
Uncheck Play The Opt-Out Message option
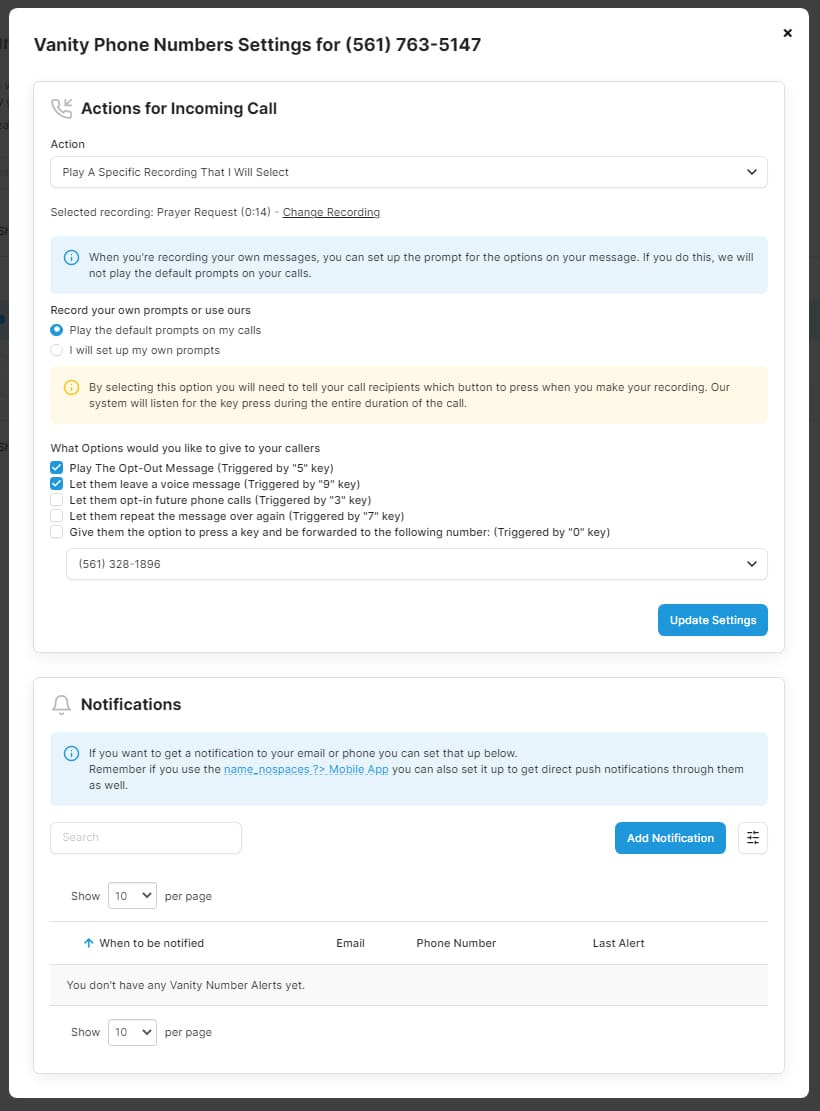point(57,468)
